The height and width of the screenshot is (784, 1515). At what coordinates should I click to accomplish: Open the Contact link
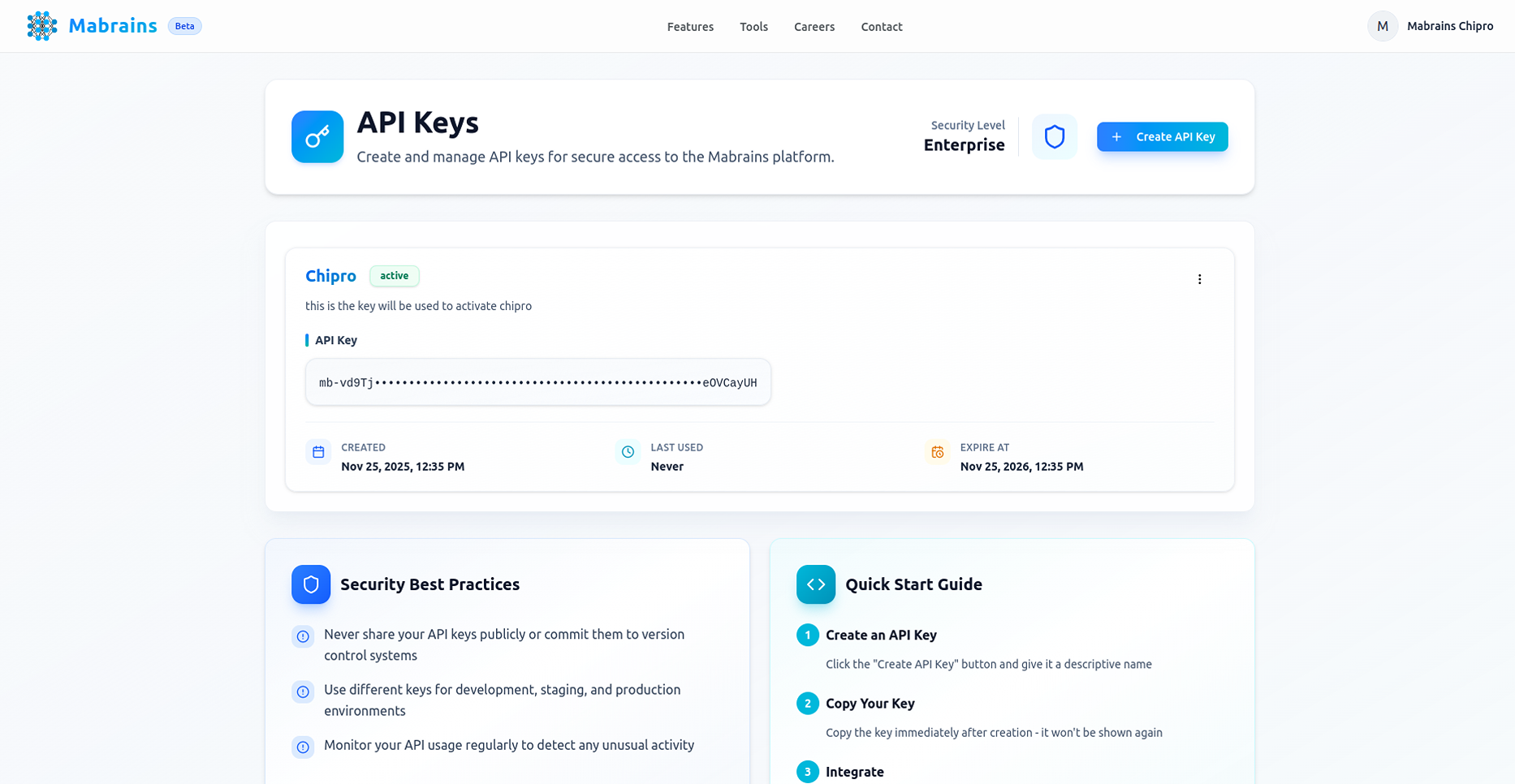[882, 26]
